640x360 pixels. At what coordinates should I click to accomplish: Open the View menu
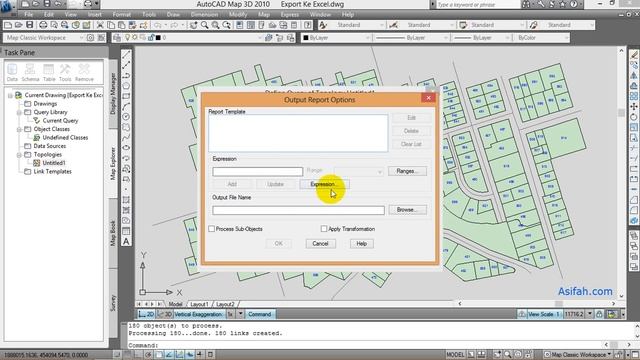(x=71, y=14)
